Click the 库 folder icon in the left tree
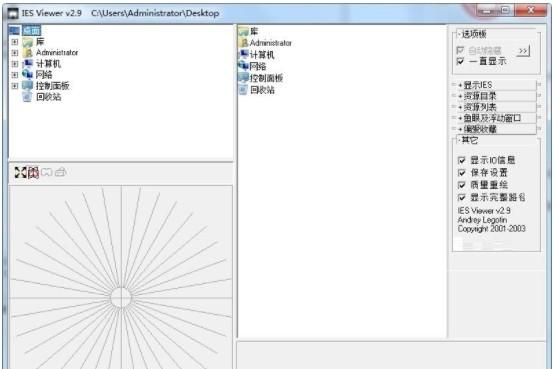 [28, 42]
